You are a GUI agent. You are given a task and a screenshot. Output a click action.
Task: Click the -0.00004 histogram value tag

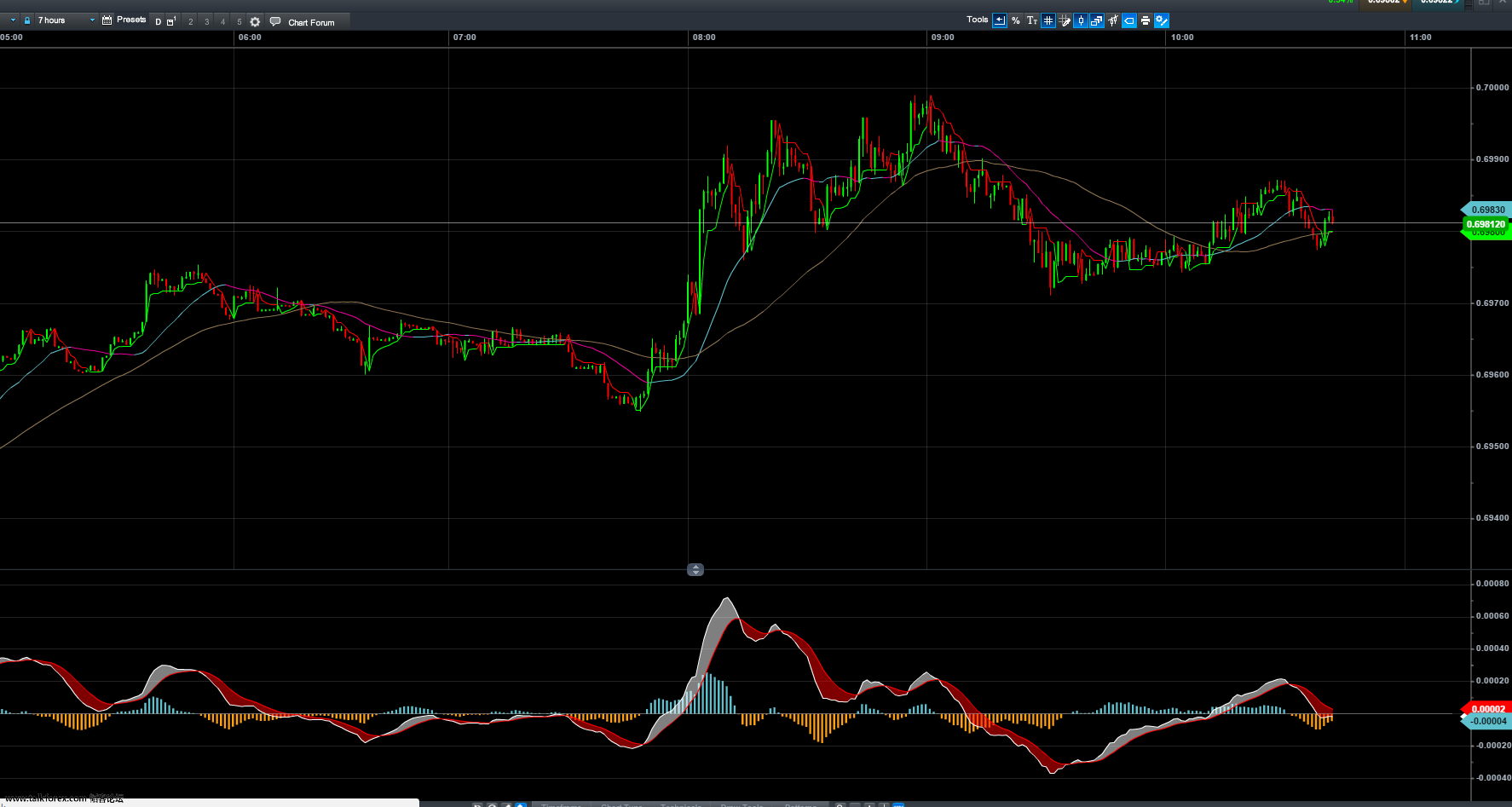1487,721
